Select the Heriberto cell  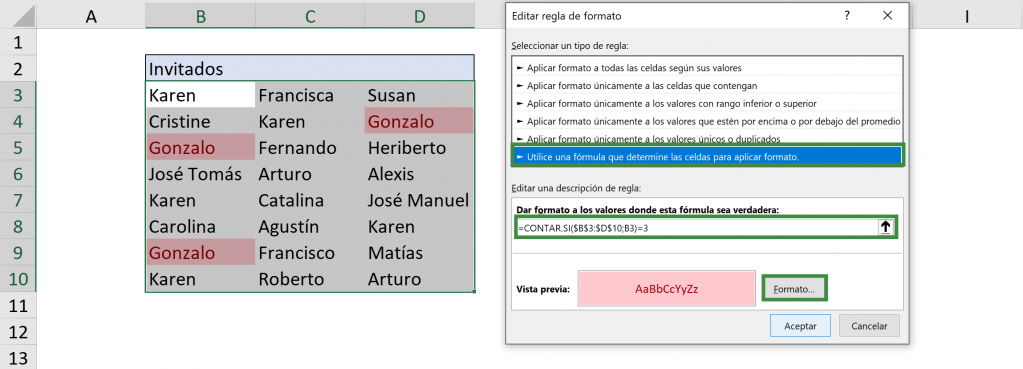click(420, 148)
